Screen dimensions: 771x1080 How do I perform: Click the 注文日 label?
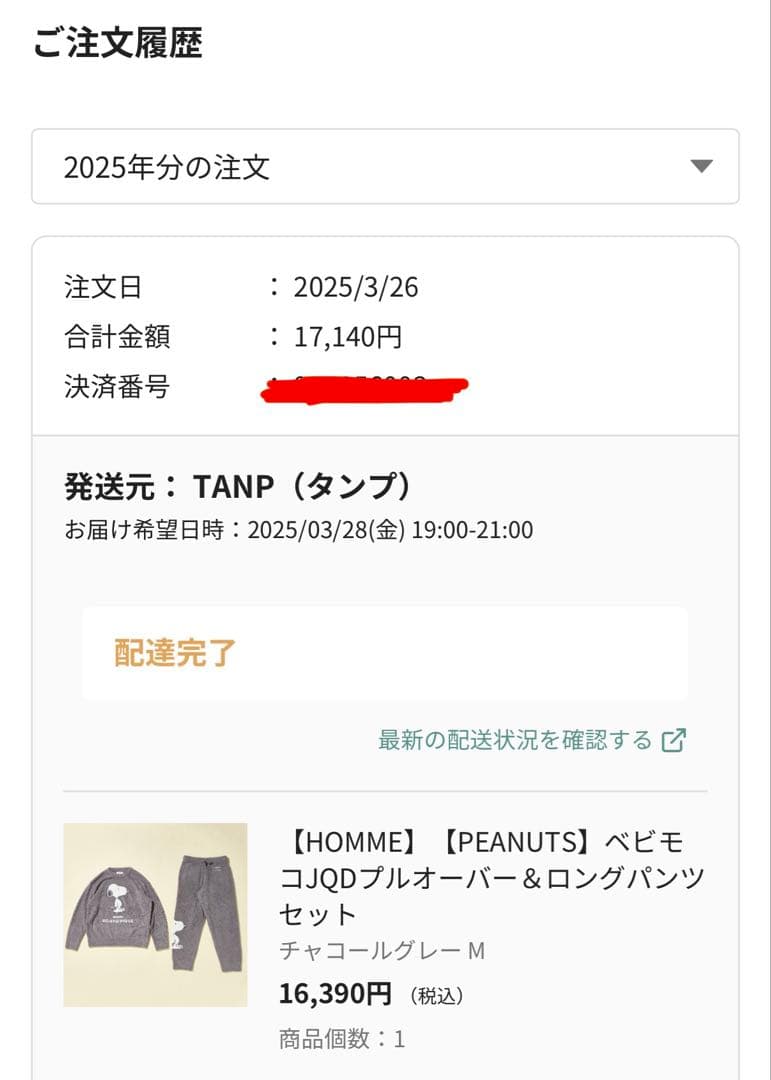pos(103,288)
